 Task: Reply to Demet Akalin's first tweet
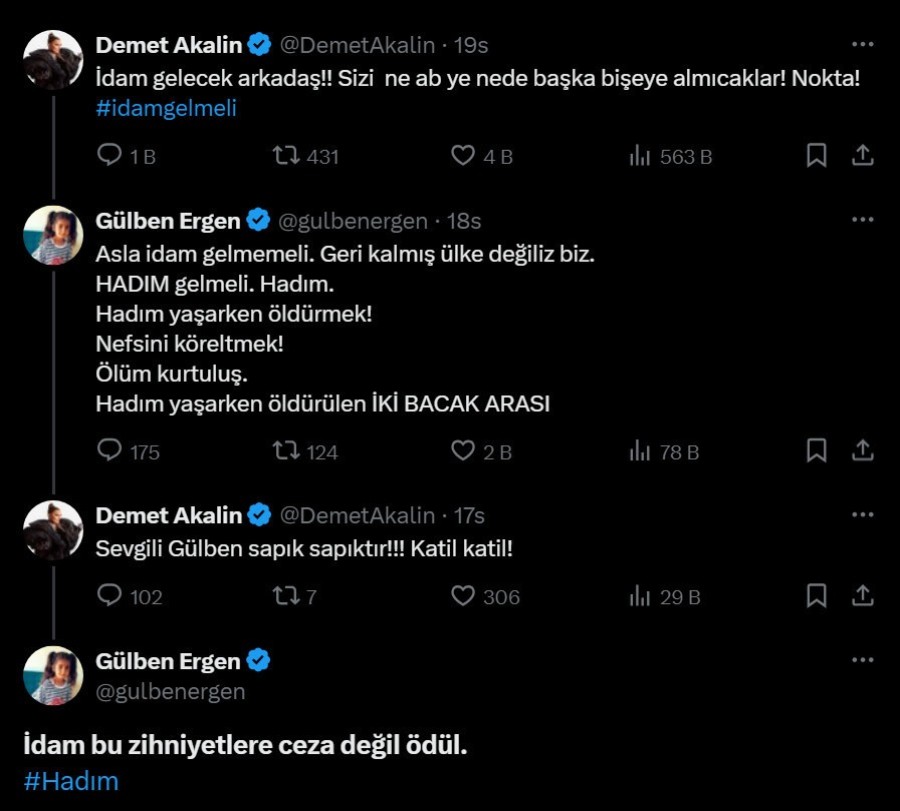point(109,156)
